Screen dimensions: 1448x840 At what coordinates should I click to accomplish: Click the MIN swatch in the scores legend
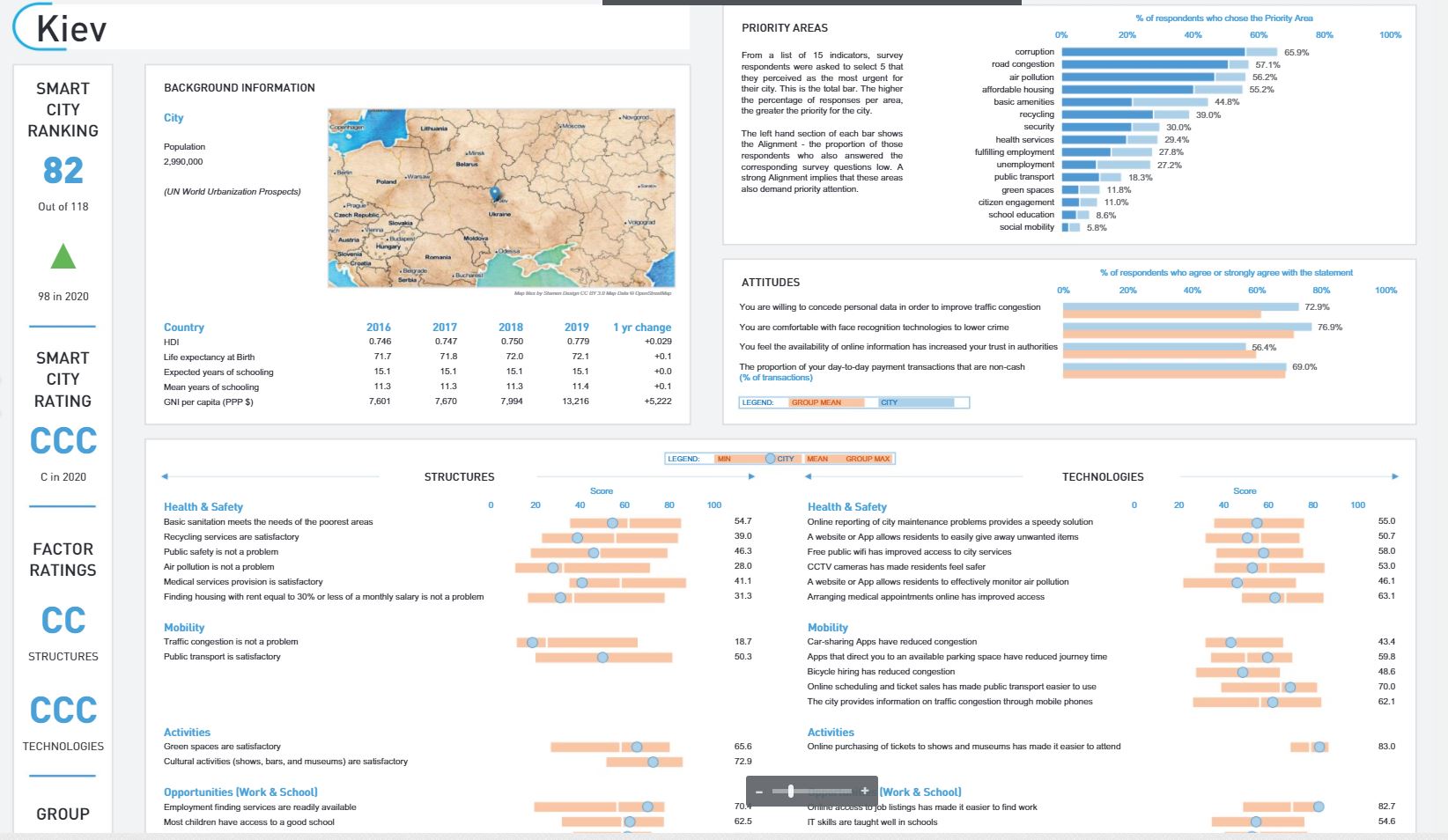pos(739,459)
